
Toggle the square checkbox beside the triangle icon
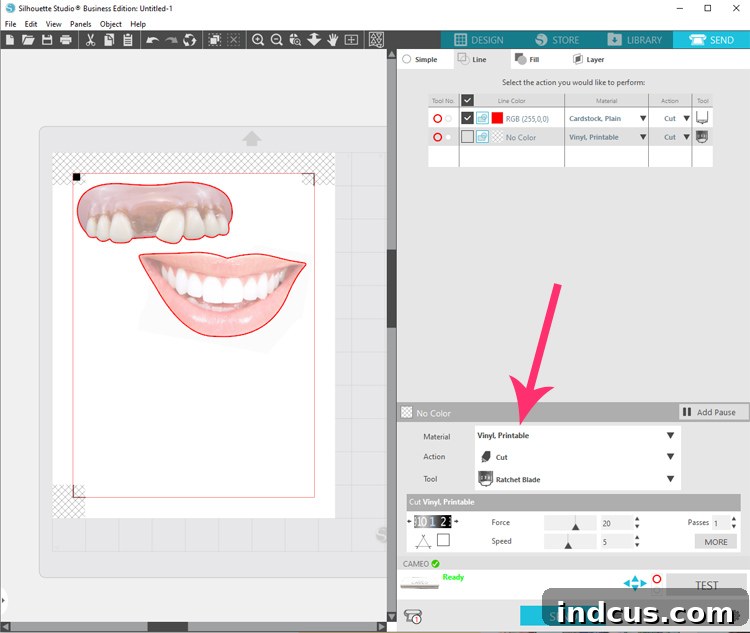pyautogui.click(x=443, y=540)
